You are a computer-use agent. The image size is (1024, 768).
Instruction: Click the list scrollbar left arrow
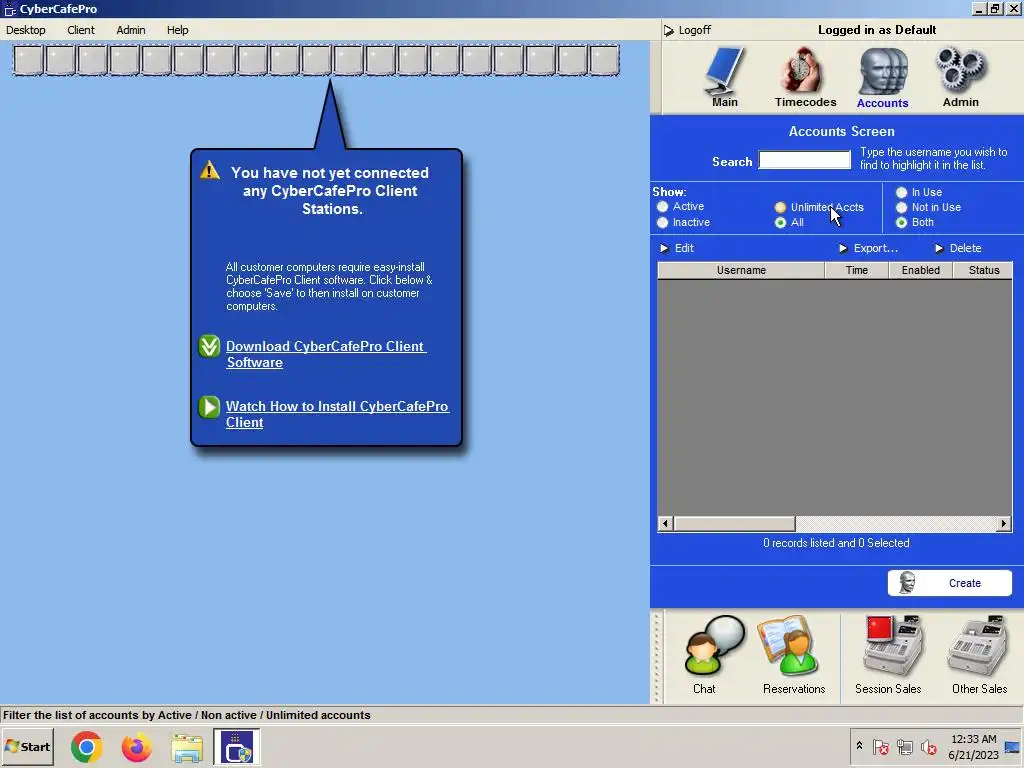pyautogui.click(x=665, y=523)
